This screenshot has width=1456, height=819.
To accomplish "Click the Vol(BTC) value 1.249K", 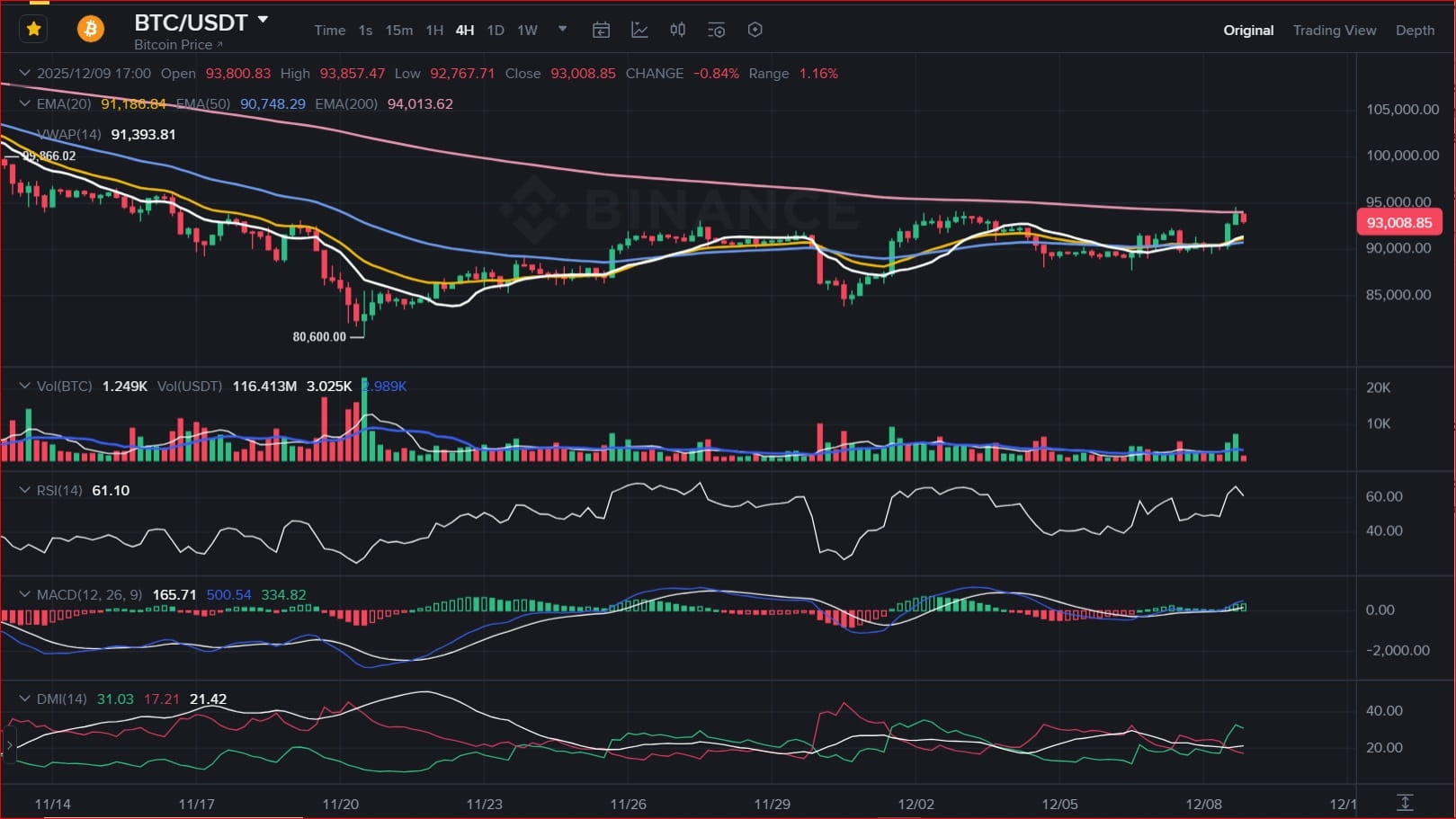I will click(x=125, y=386).
